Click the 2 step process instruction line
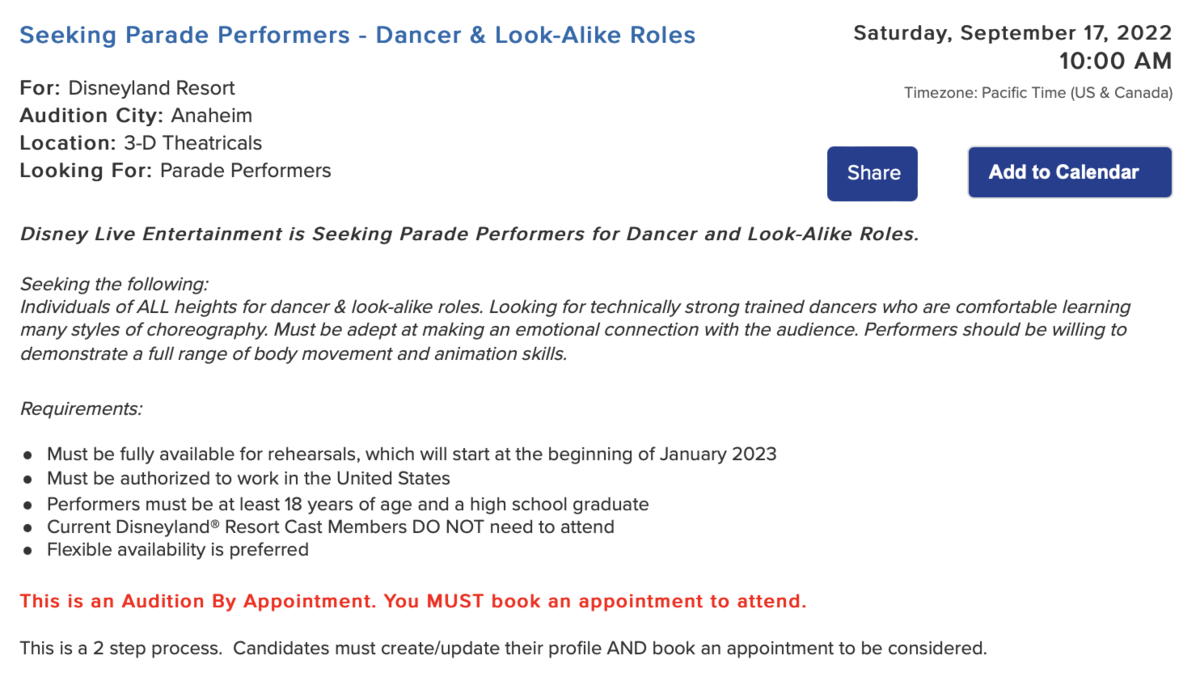This screenshot has height=681, width=1200. [x=503, y=648]
